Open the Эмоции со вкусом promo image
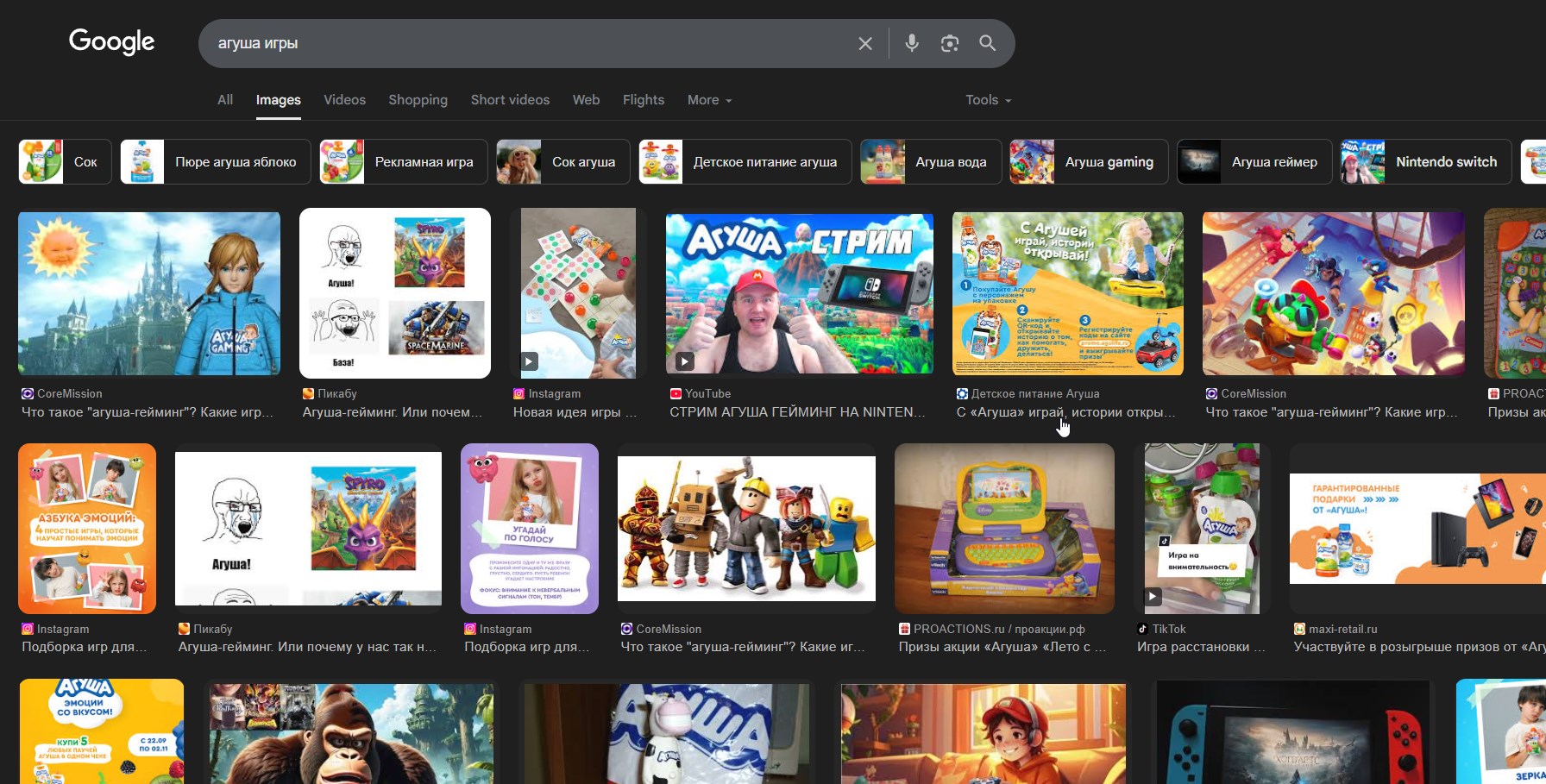This screenshot has height=784, width=1546. pos(101,731)
